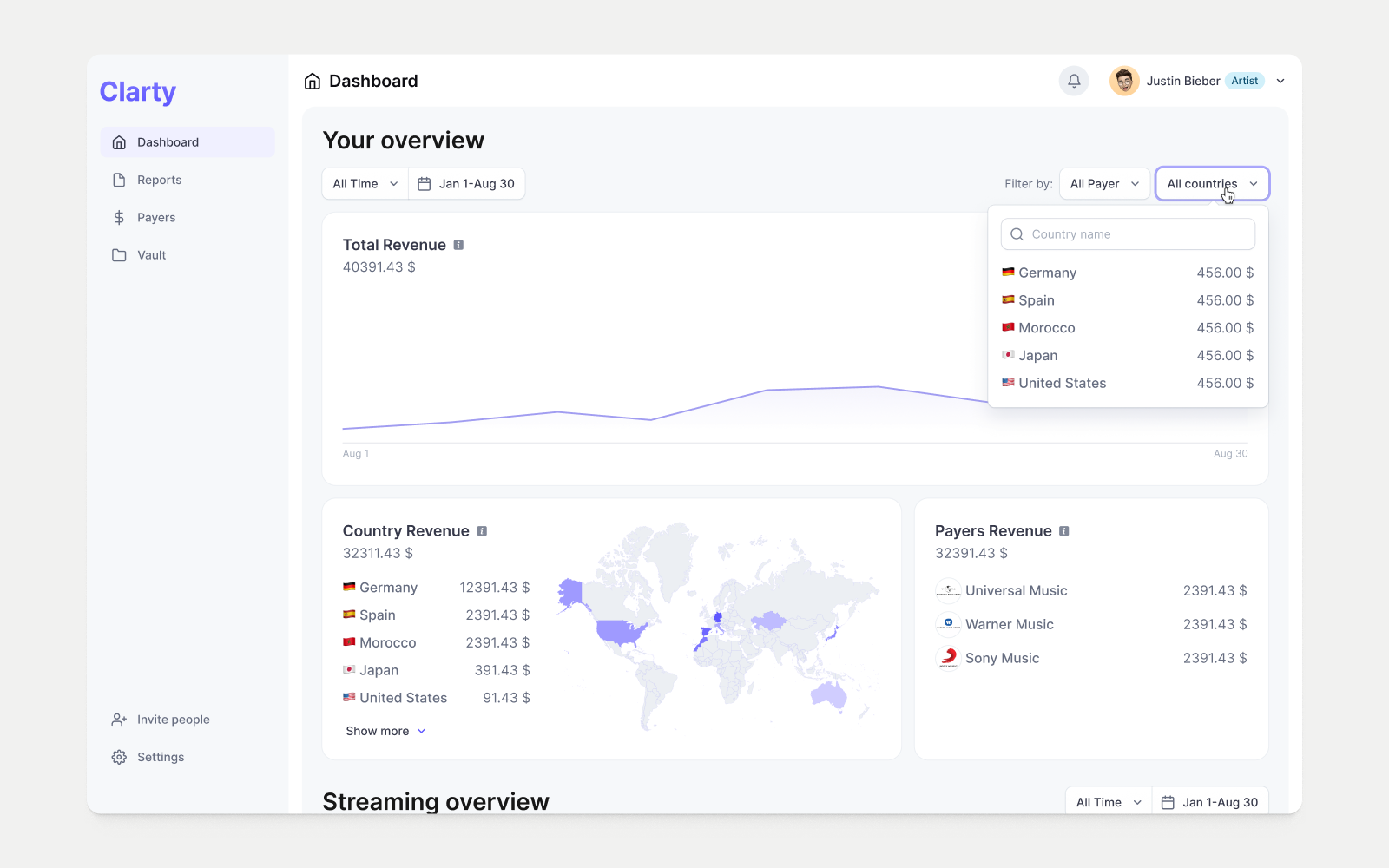Screen dimensions: 1389x868
Task: Click the Total Revenue info icon
Action: click(458, 245)
